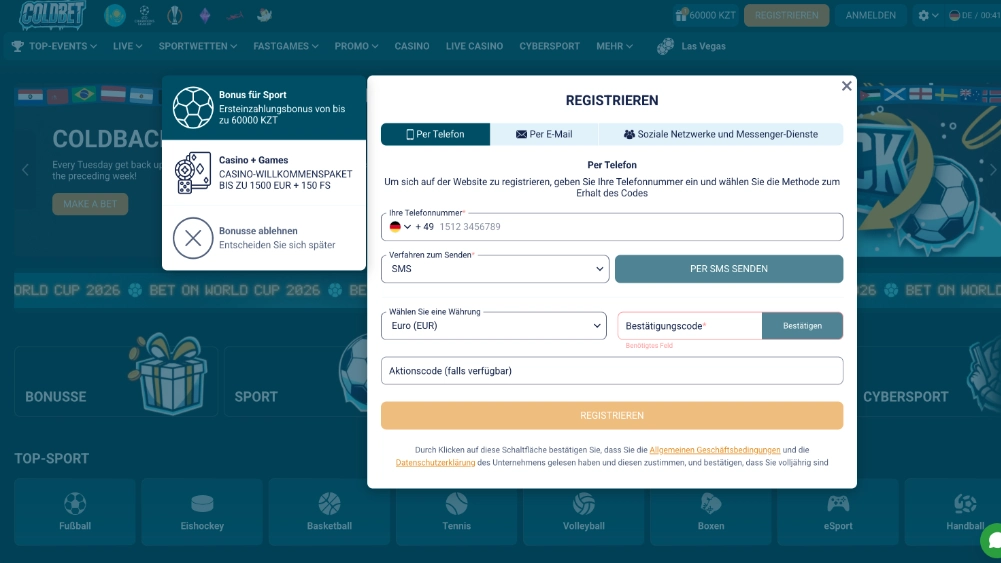Focus the Bestätigungscode input field
Viewport: 1001px width, 563px height.
tap(690, 326)
